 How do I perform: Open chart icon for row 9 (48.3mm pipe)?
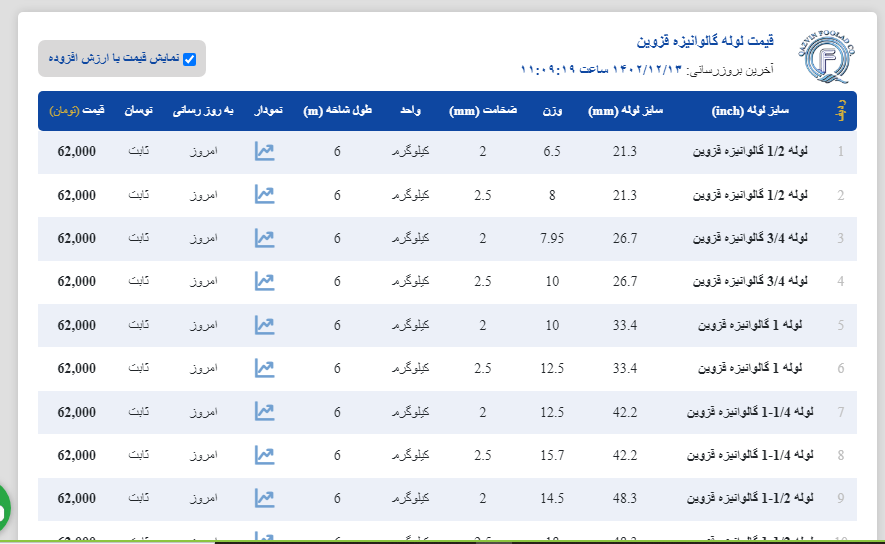click(x=265, y=498)
